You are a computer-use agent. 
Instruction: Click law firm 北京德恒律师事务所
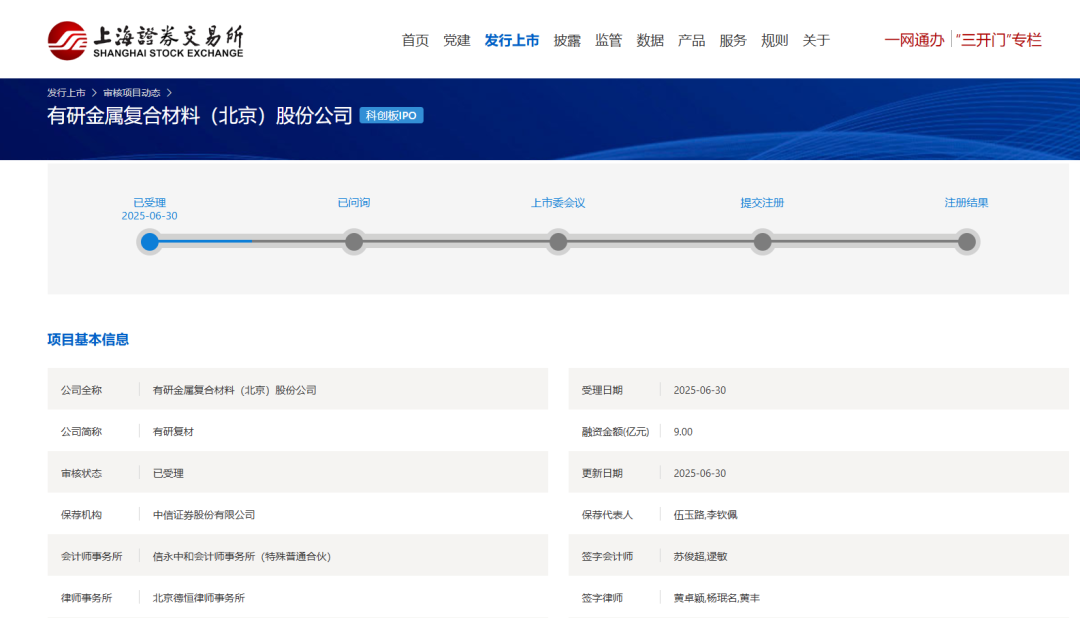(x=198, y=598)
